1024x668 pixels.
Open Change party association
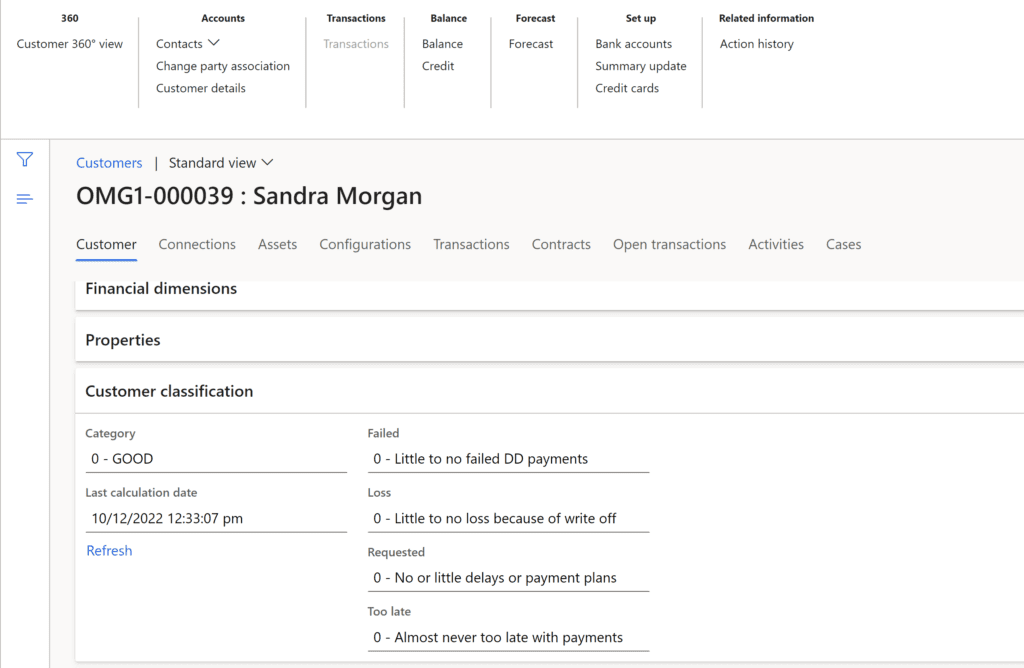click(x=223, y=66)
